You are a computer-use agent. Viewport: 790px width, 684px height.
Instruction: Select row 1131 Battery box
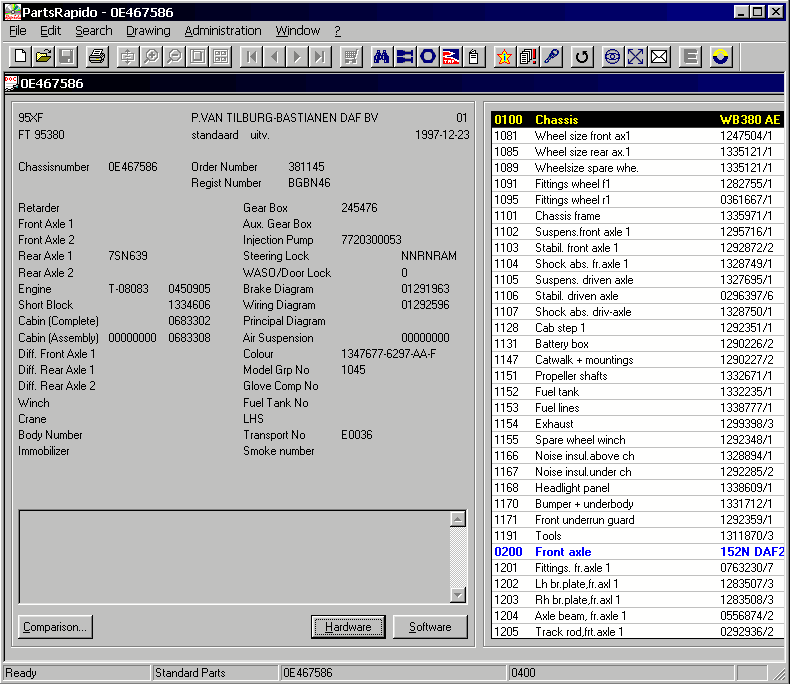coord(637,344)
